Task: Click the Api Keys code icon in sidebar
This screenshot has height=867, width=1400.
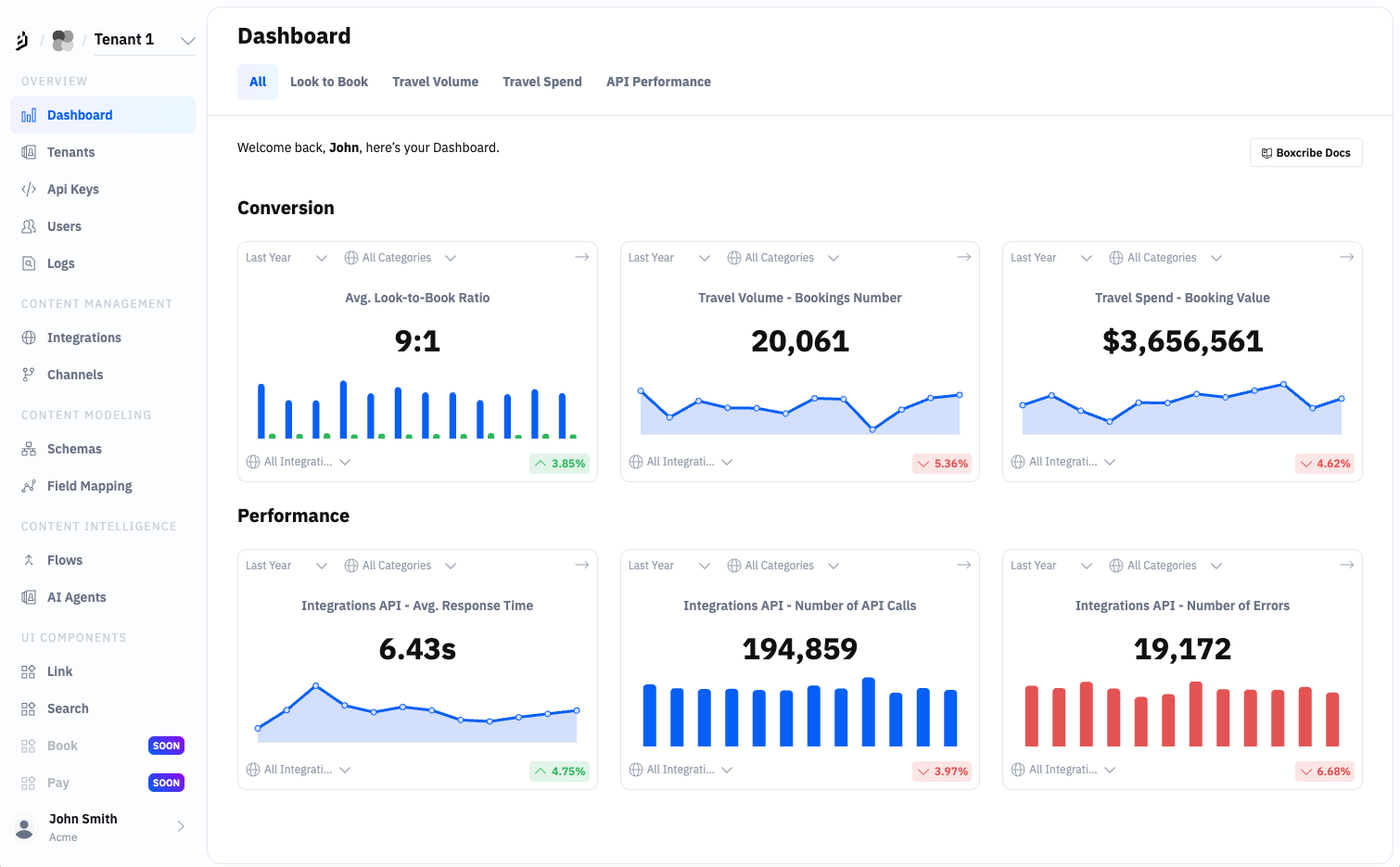Action: coord(29,189)
